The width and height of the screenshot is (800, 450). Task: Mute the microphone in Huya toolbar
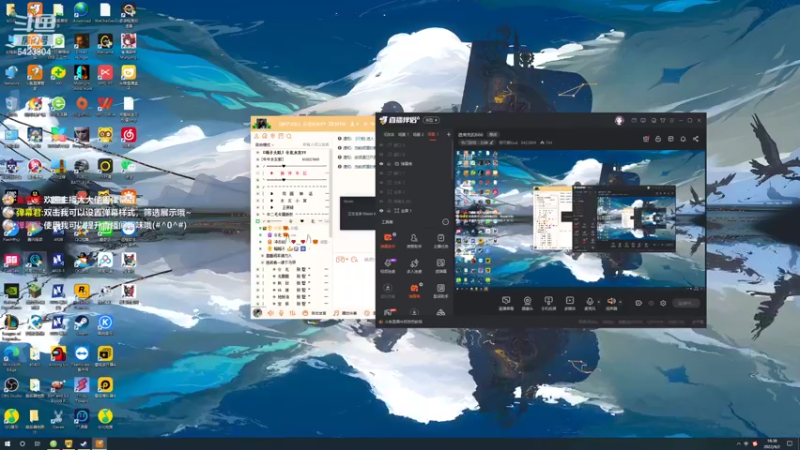tap(589, 303)
